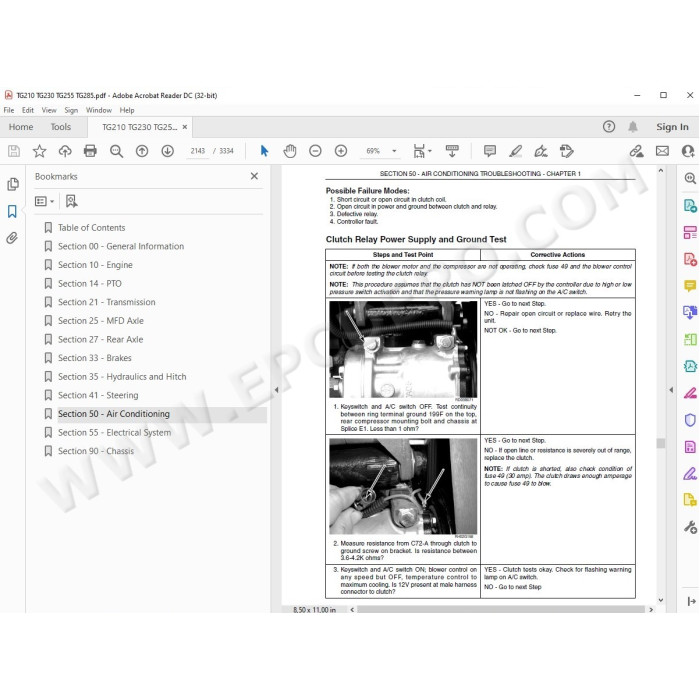This screenshot has width=700, height=700.
Task: Open the Attachments paperclip panel
Action: tap(12, 238)
